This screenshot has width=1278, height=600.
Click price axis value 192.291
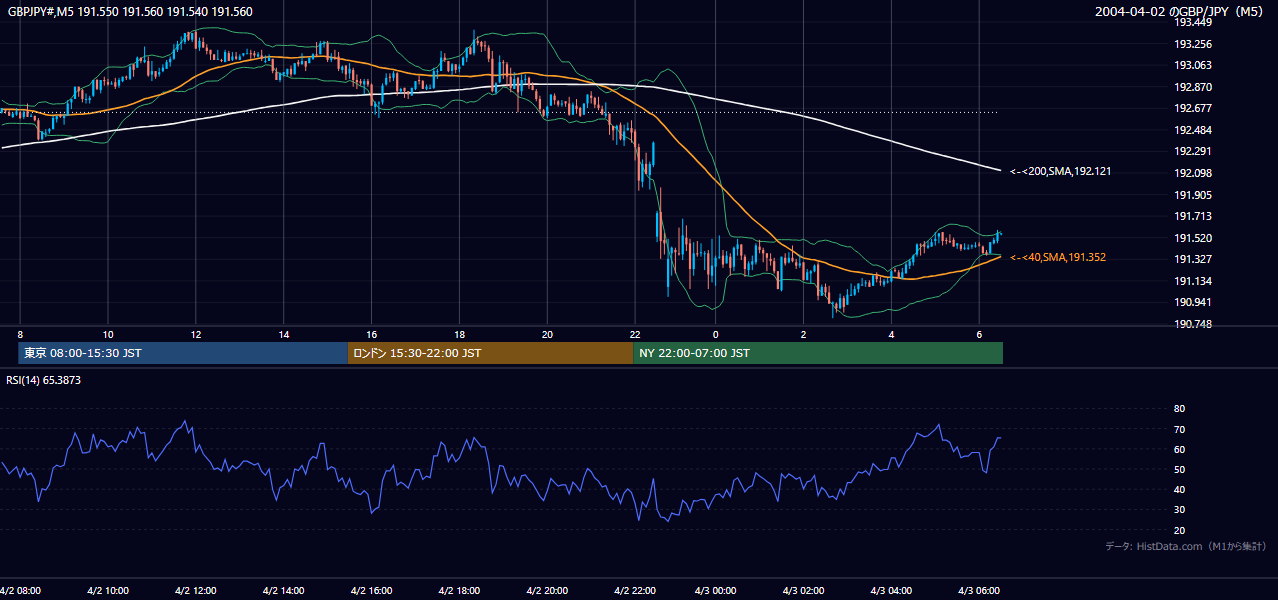tap(1192, 151)
